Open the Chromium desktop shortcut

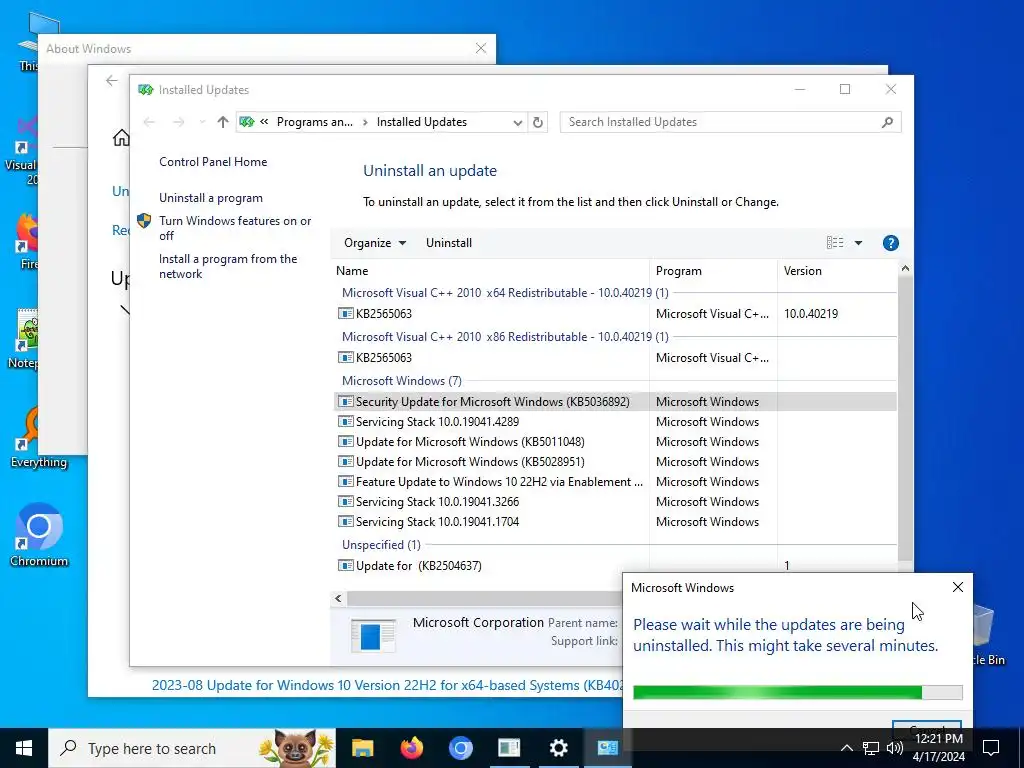[x=39, y=535]
